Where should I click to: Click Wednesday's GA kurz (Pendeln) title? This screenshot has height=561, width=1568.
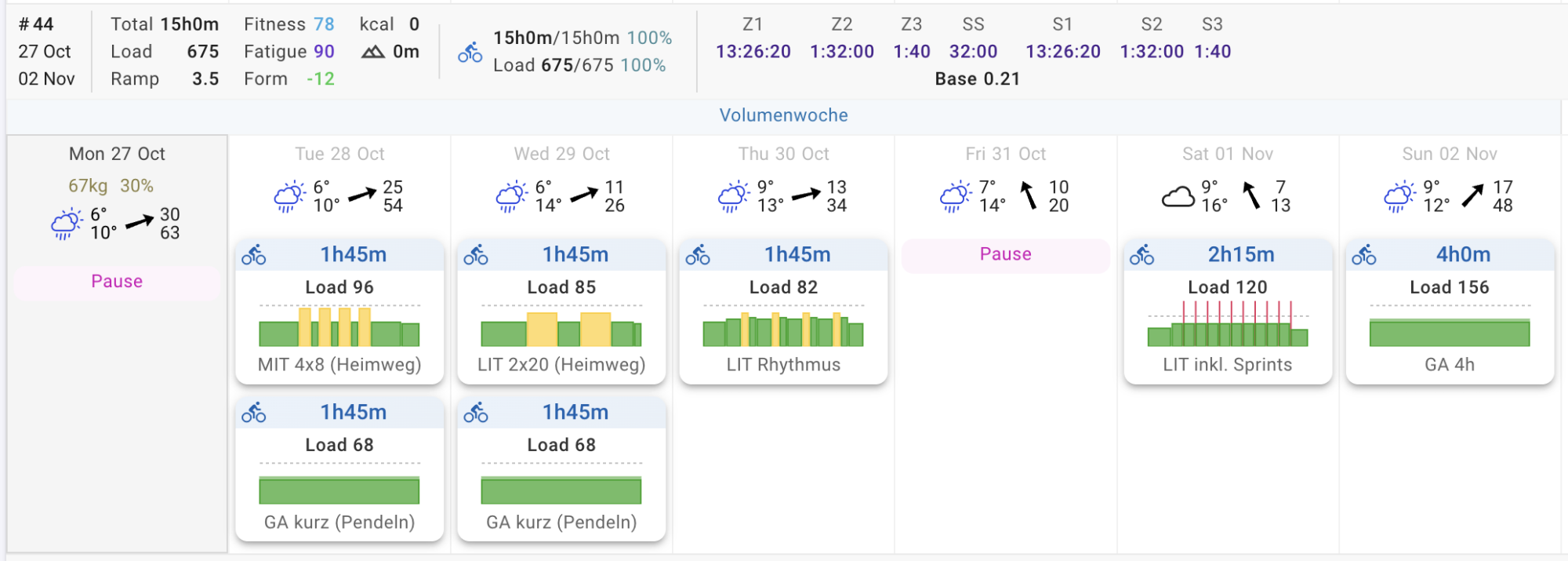click(561, 523)
